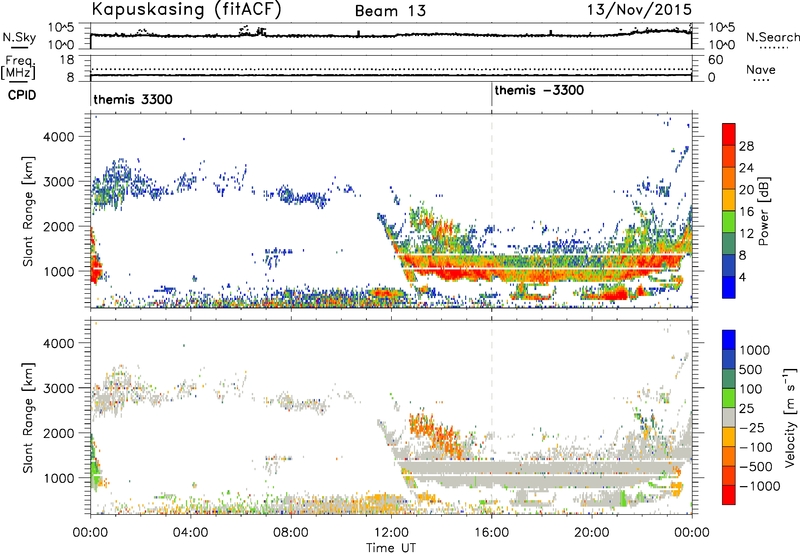The height and width of the screenshot is (554, 800).
Task: Click the '12:00' time tick label
Action: pyautogui.click(x=391, y=533)
